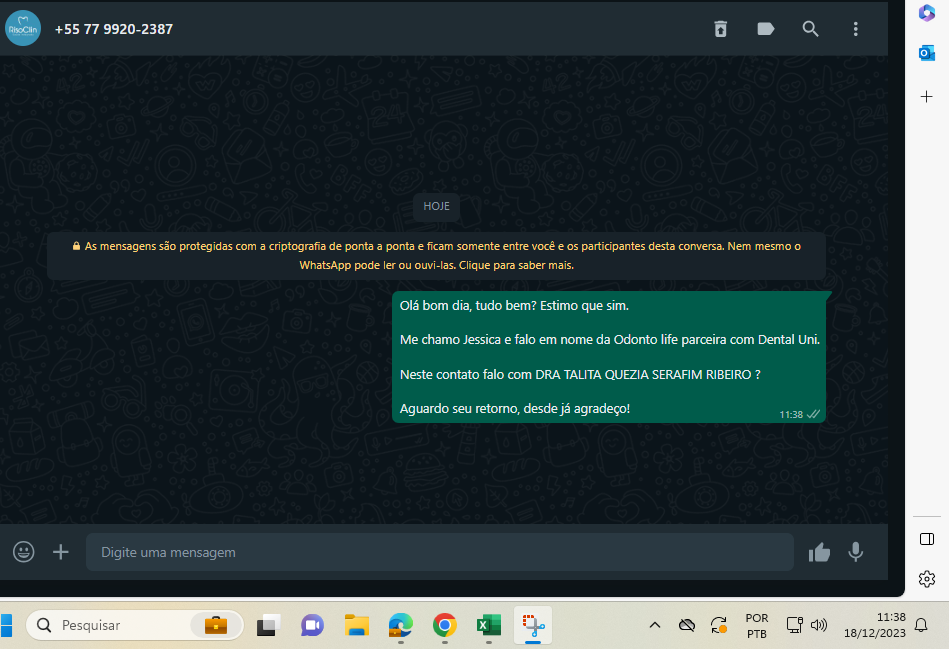Screen dimensions: 949x649
Task: Open Edge sidebar settings gear
Action: click(x=927, y=579)
